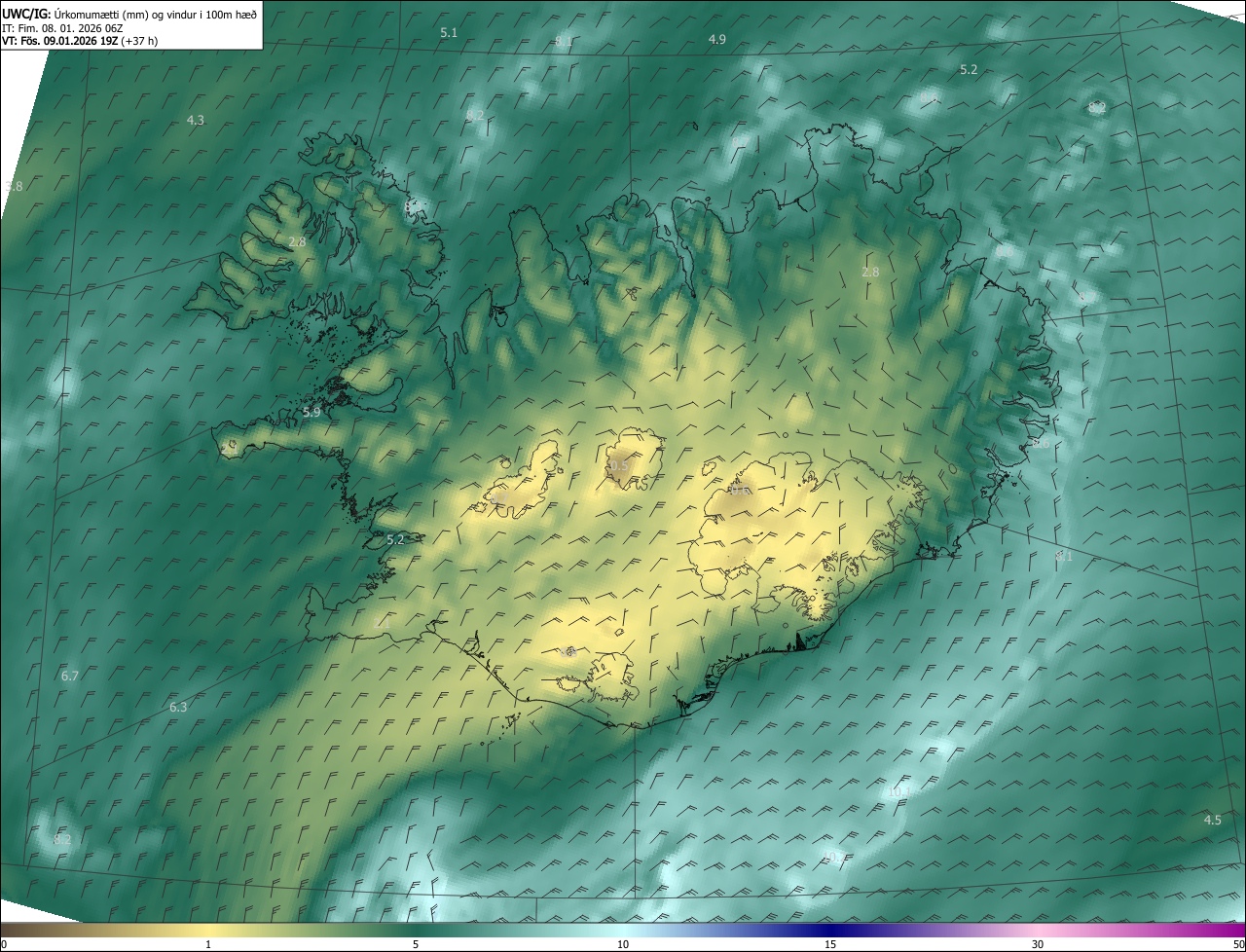Image resolution: width=1246 pixels, height=952 pixels.
Task: Click the 2.8 label on the Westfjords peninsula
Action: point(297,241)
